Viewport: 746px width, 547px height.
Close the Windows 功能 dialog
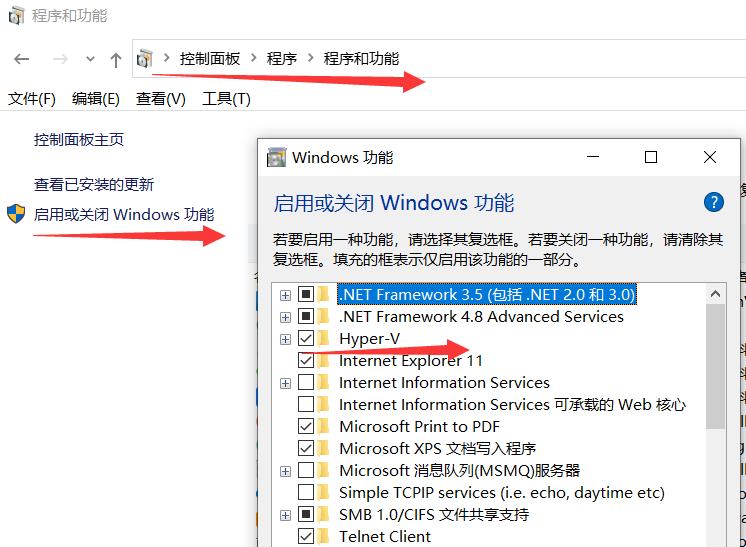click(x=710, y=157)
